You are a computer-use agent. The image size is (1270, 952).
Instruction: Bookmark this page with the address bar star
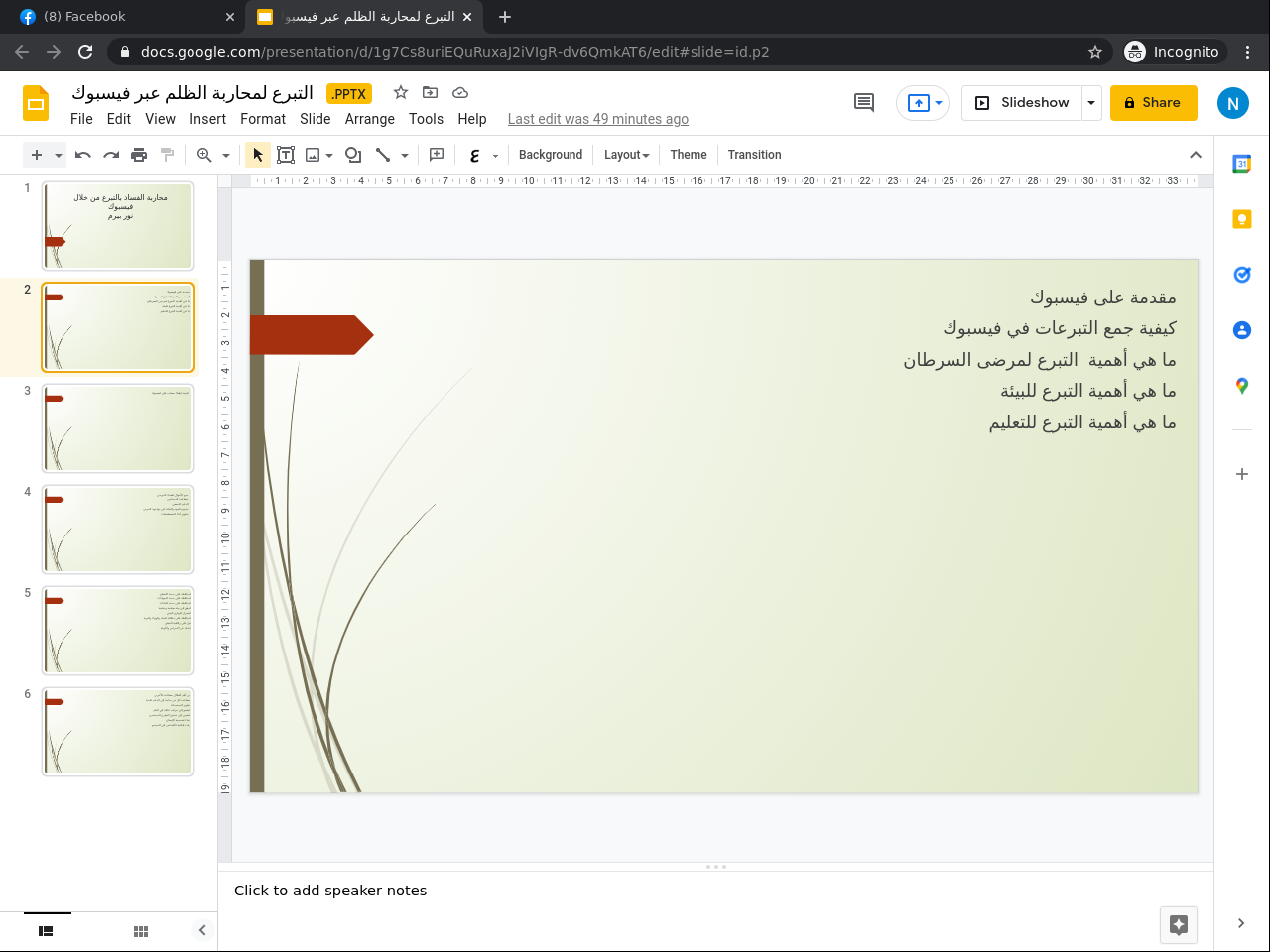pyautogui.click(x=1095, y=52)
